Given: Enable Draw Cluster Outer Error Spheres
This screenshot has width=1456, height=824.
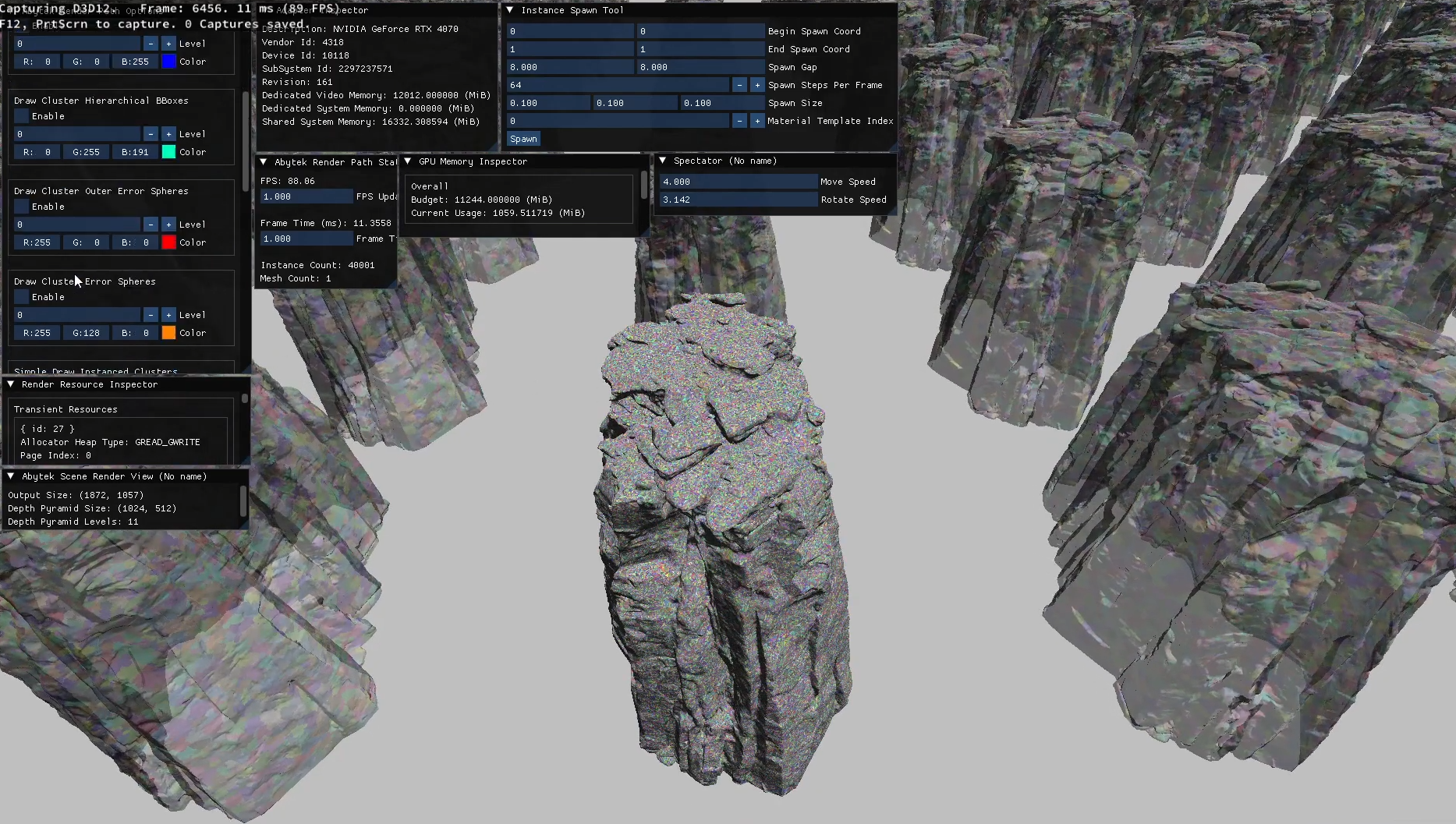Looking at the screenshot, I should (x=21, y=207).
